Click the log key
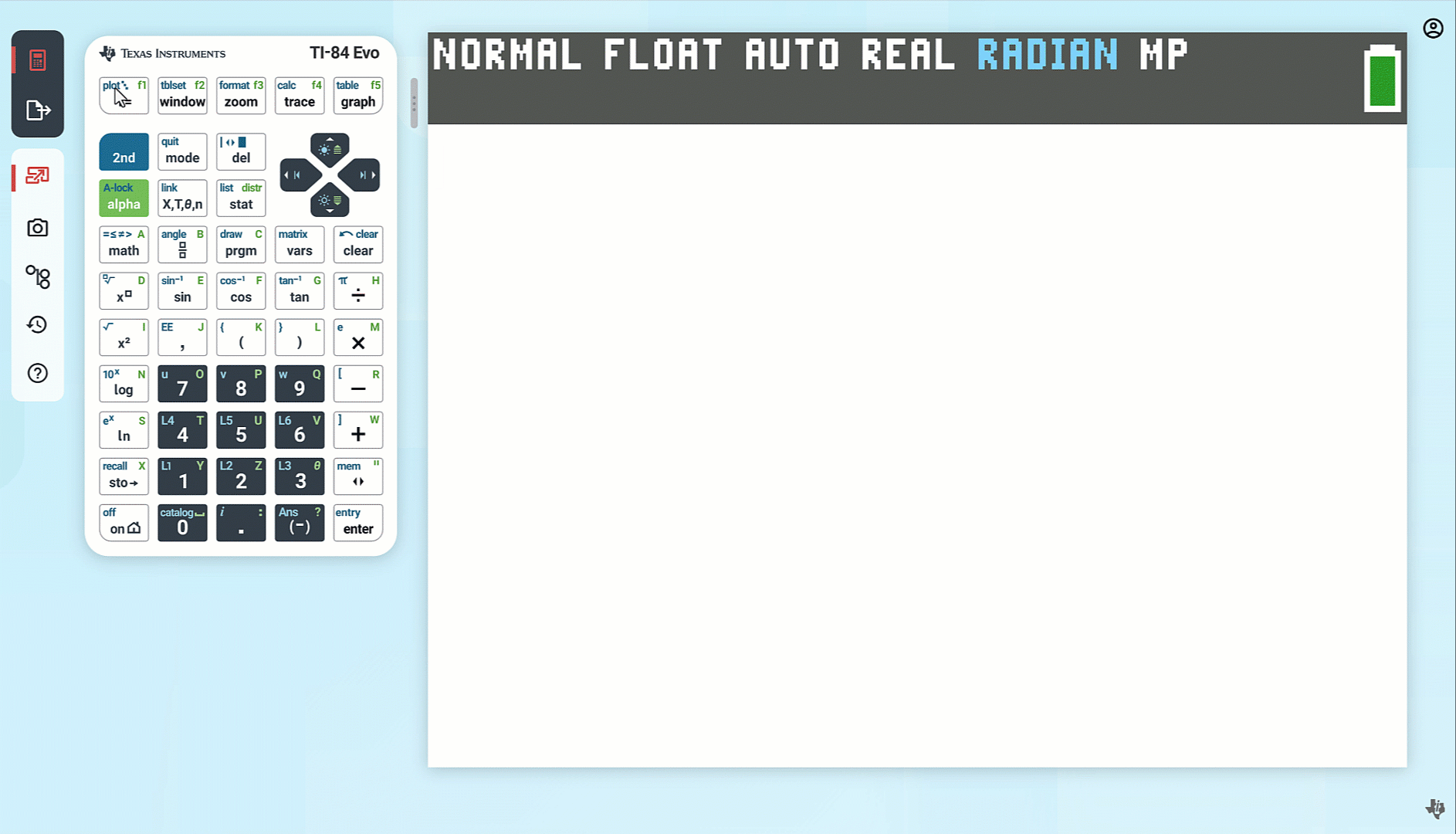This screenshot has height=834, width=1456. (124, 384)
